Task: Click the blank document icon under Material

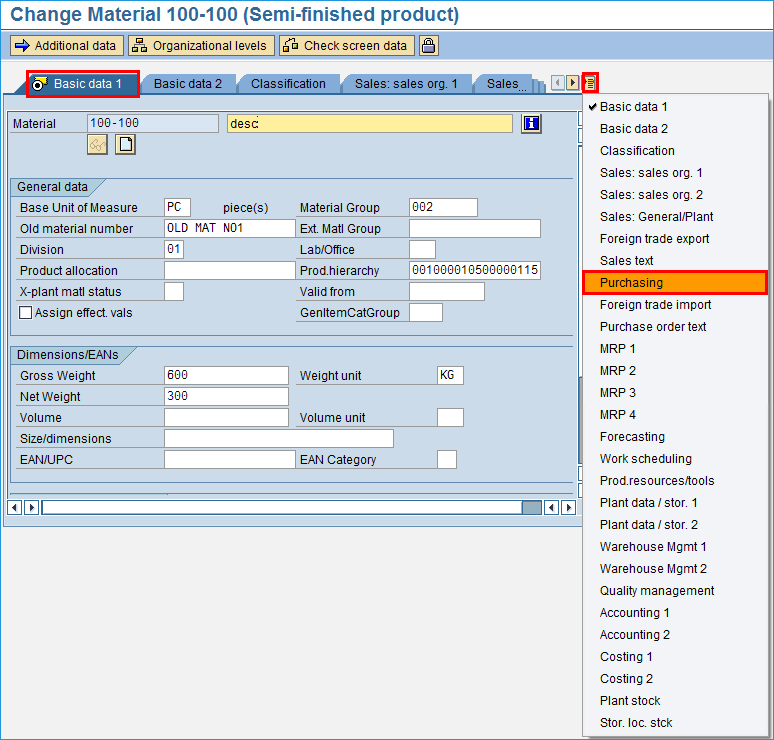Action: click(x=125, y=145)
